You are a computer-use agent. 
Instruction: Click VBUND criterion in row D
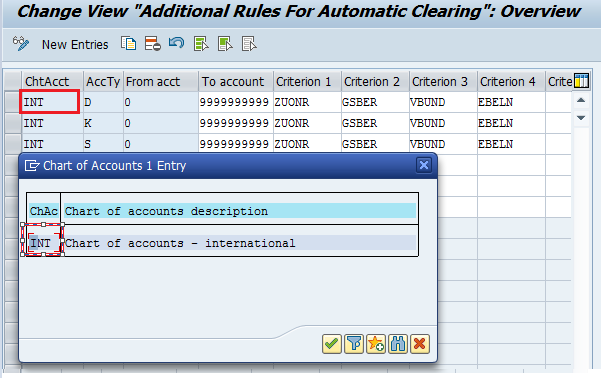pos(443,102)
